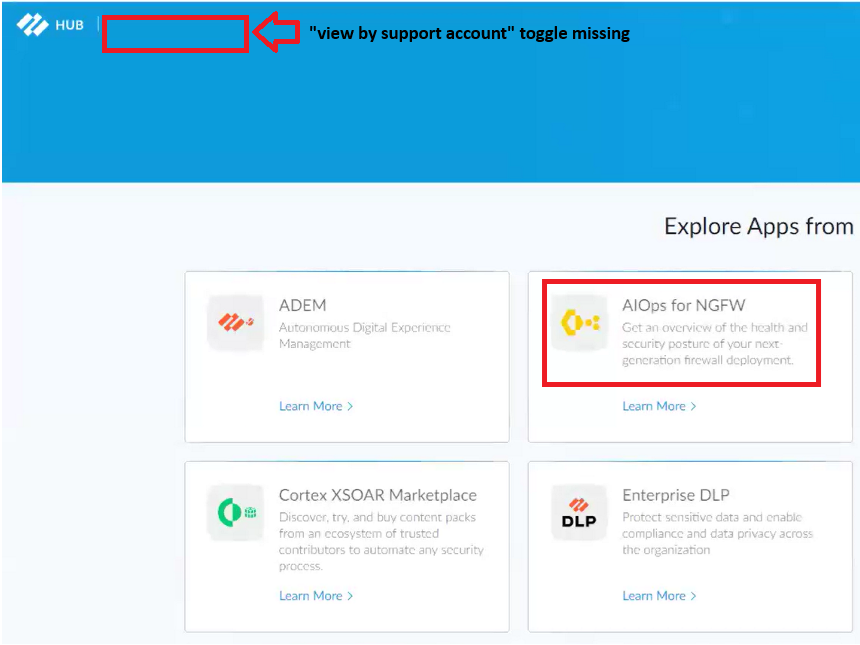
Task: Open Learn More for AIOps for NGFW
Action: point(657,406)
